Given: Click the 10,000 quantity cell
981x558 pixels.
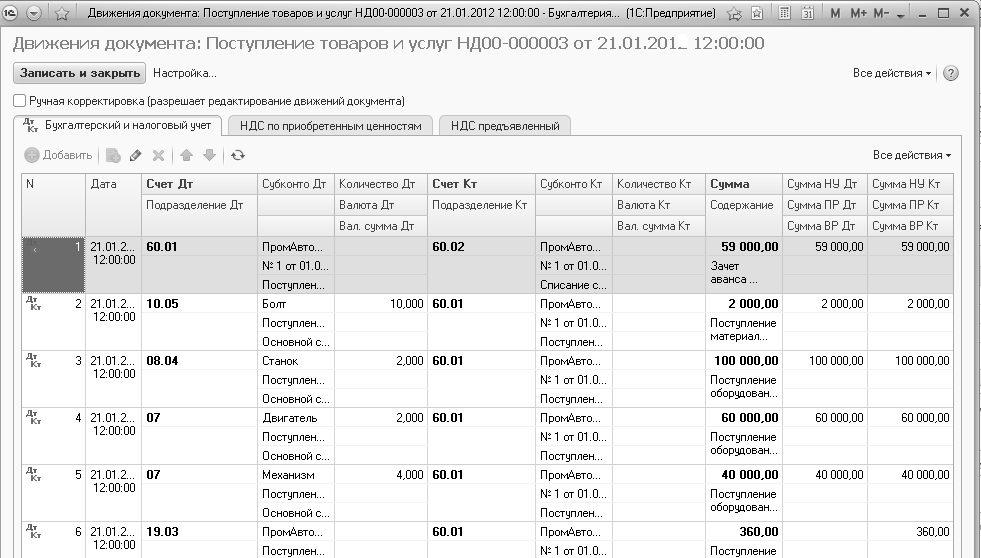Looking at the screenshot, I should click(381, 303).
